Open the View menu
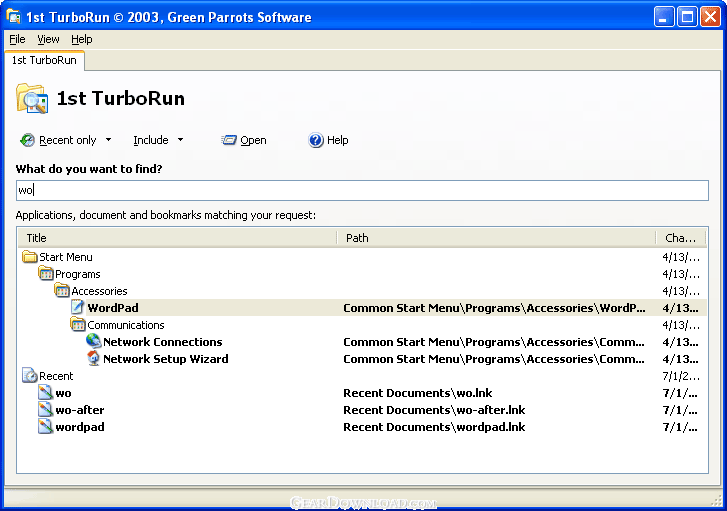The image size is (727, 511). pos(48,39)
